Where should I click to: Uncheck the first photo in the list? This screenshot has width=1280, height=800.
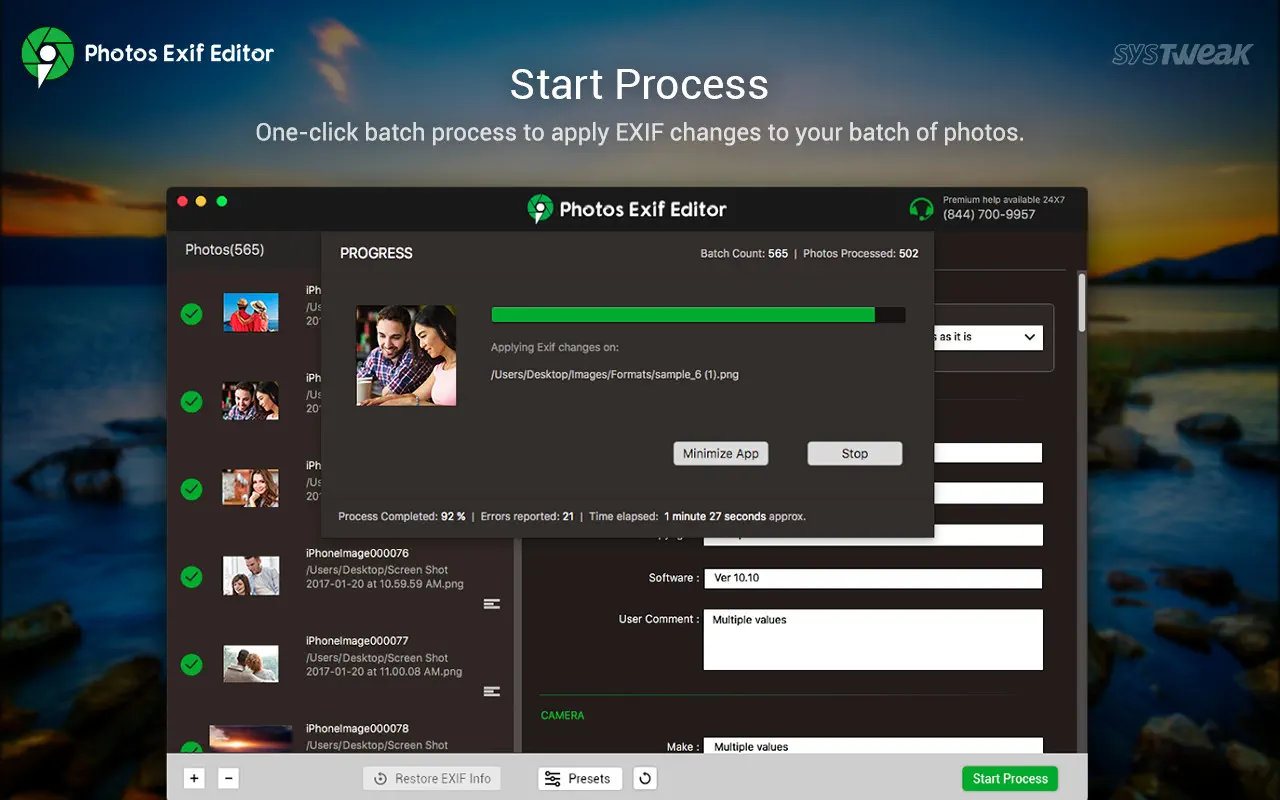pos(191,314)
